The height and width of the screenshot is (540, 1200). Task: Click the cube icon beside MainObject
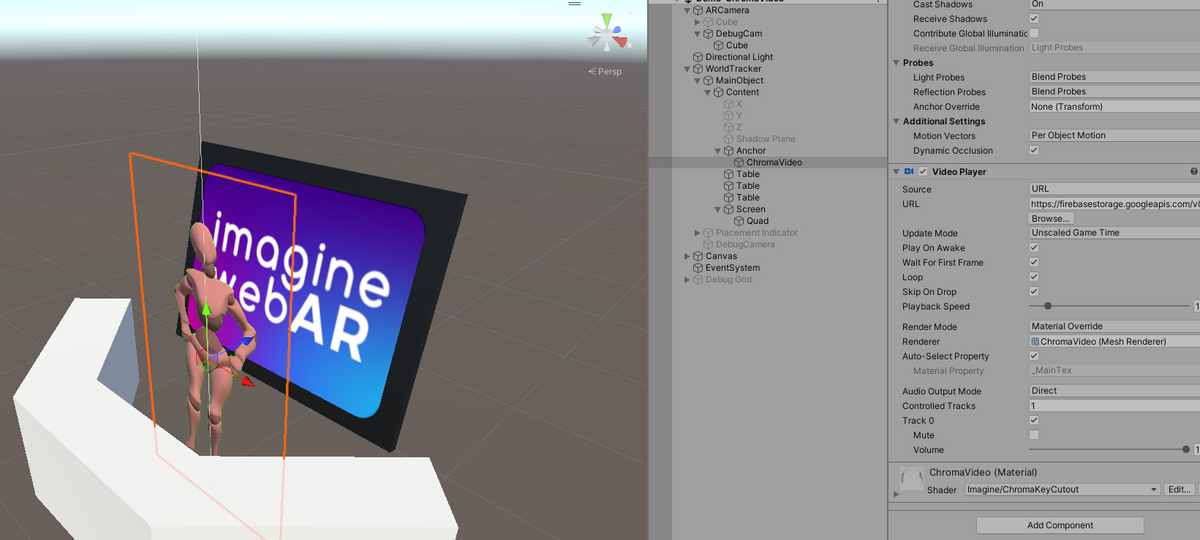(x=709, y=80)
